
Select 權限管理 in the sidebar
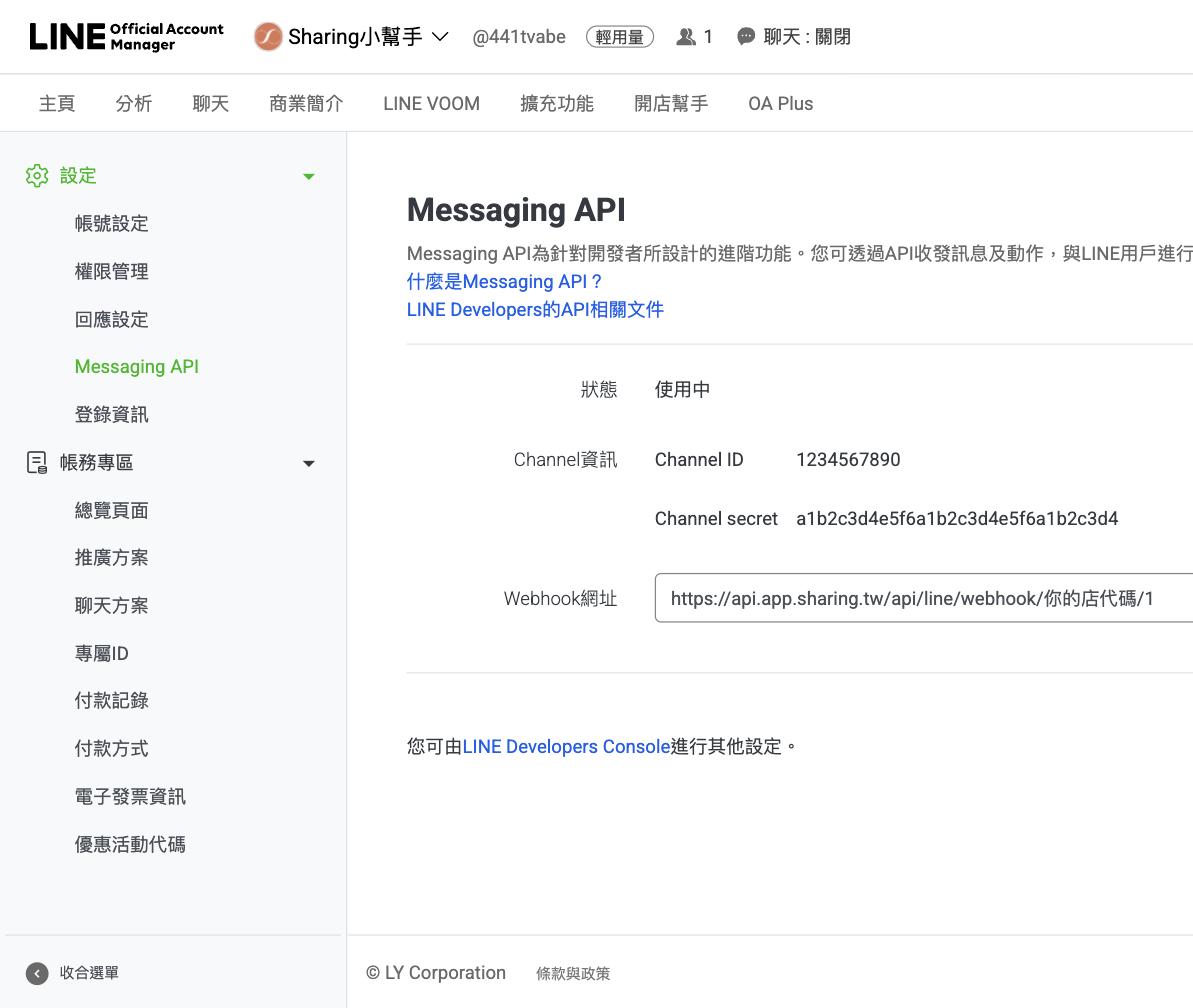[x=111, y=272]
